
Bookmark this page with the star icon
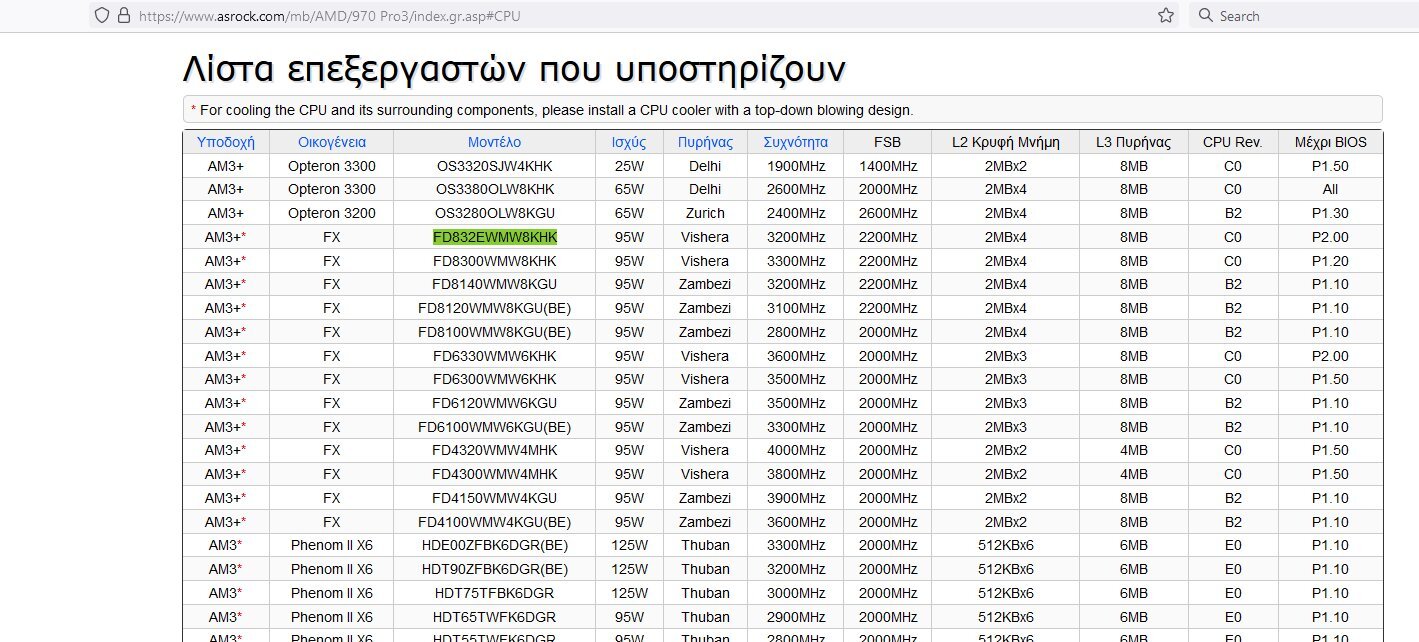click(x=1165, y=16)
